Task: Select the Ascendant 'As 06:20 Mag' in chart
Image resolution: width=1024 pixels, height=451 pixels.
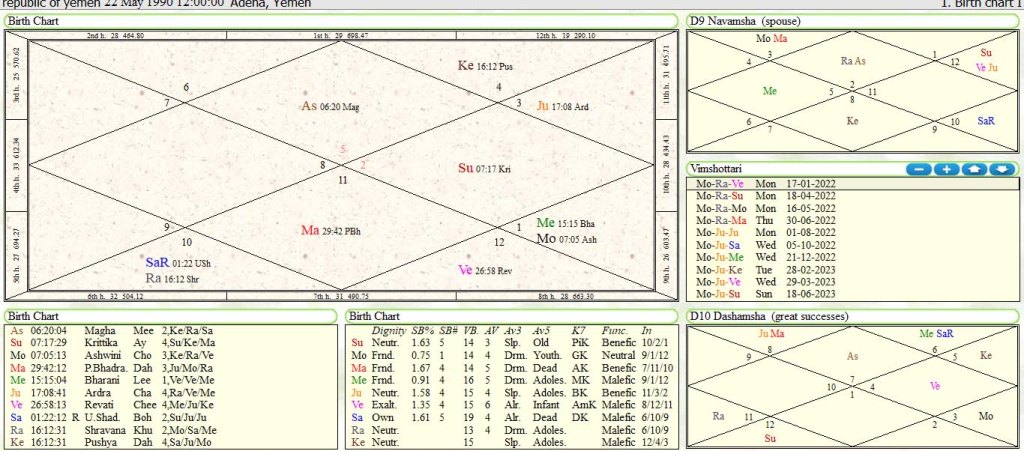Action: (x=330, y=106)
